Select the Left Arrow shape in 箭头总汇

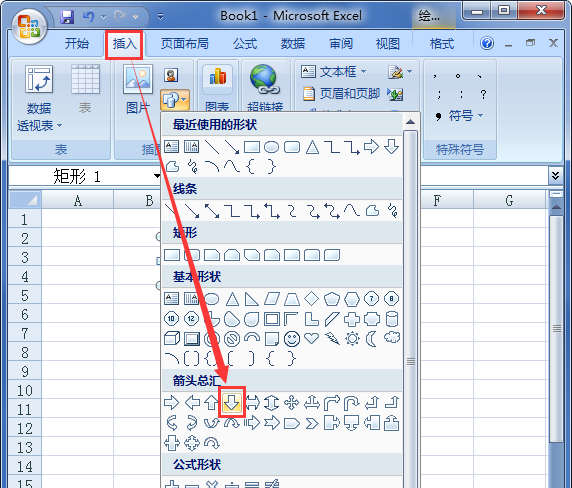192,403
